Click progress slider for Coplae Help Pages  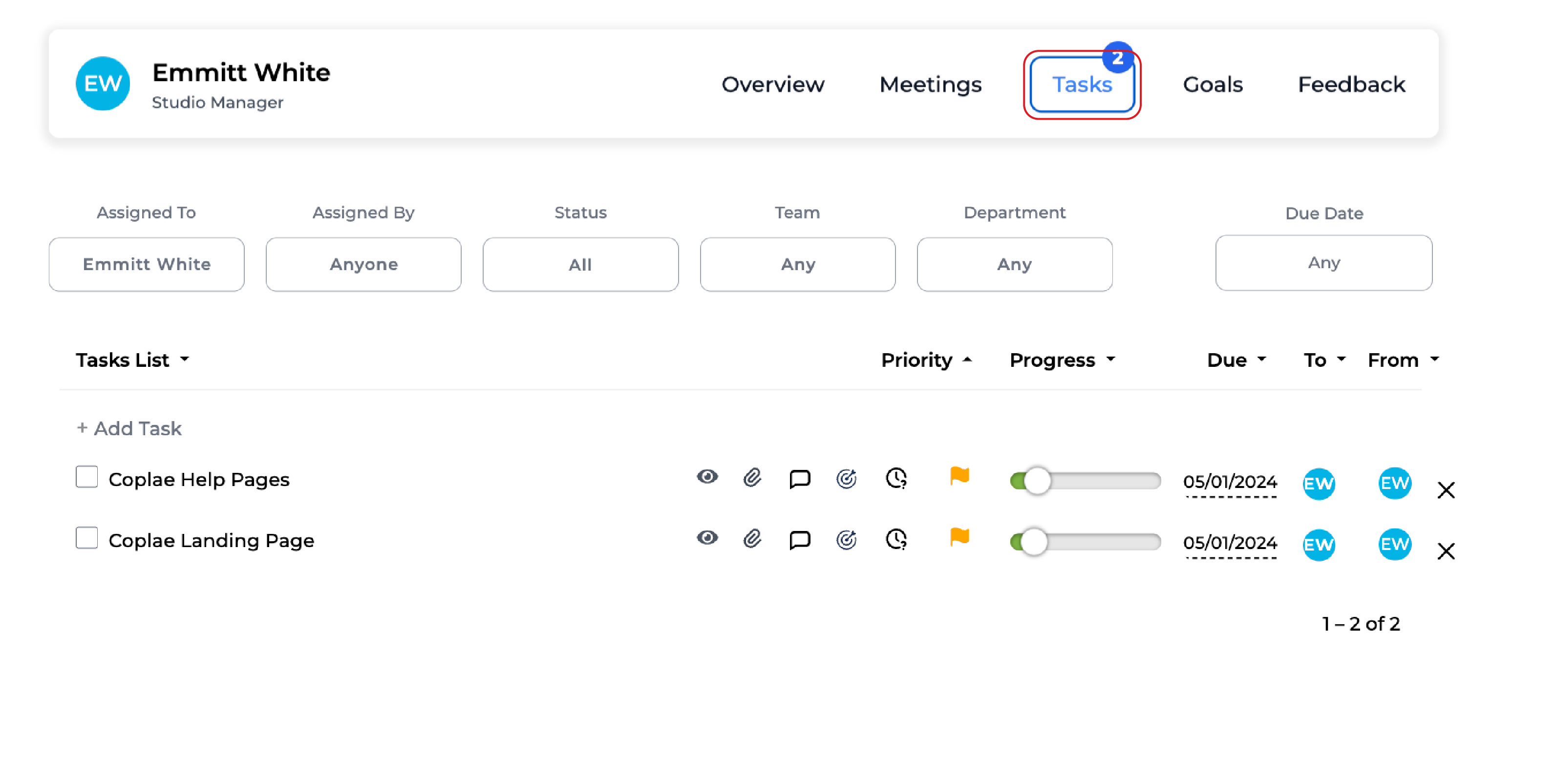pyautogui.click(x=1086, y=481)
